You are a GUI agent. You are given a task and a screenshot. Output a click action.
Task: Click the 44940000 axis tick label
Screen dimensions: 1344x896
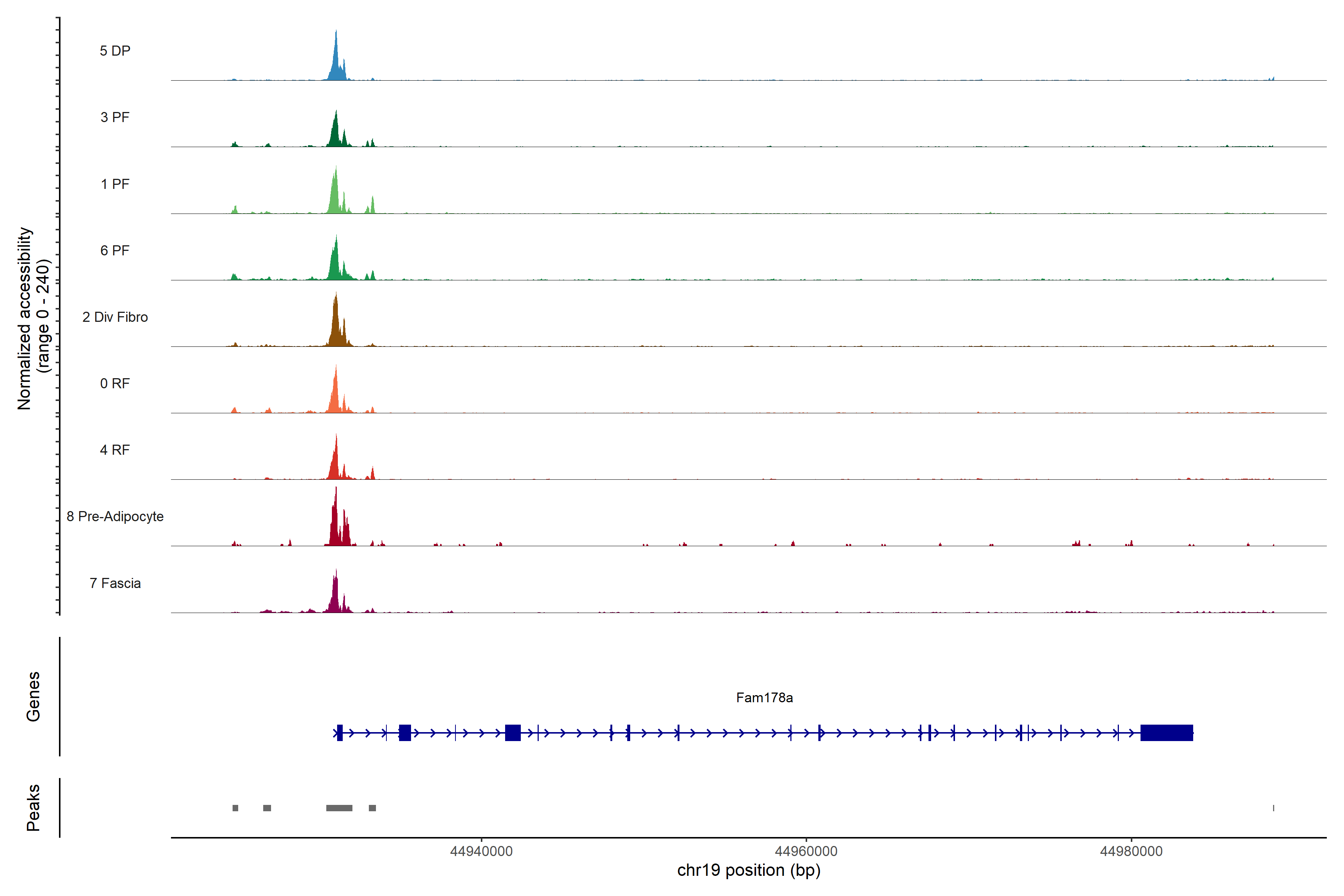coord(481,852)
